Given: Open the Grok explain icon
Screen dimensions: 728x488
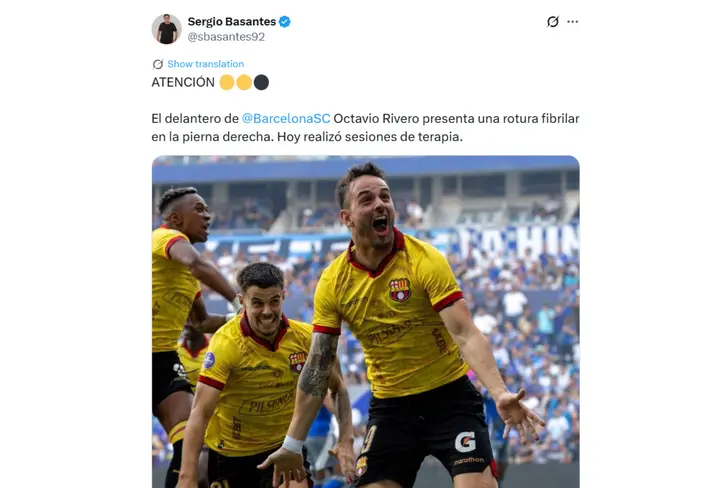Looking at the screenshot, I should pyautogui.click(x=552, y=21).
